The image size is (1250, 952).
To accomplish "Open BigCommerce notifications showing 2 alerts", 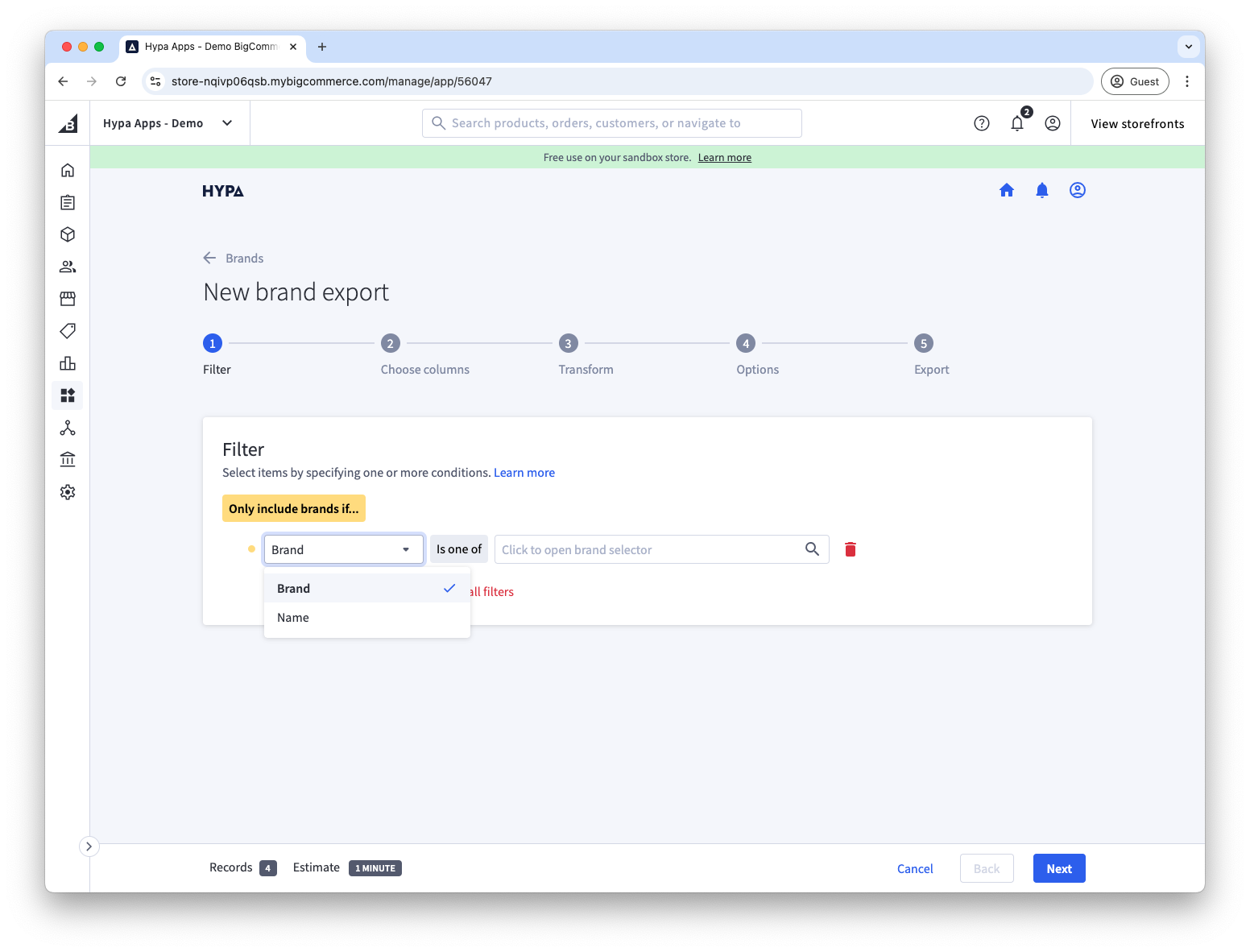I will pyautogui.click(x=1016, y=122).
